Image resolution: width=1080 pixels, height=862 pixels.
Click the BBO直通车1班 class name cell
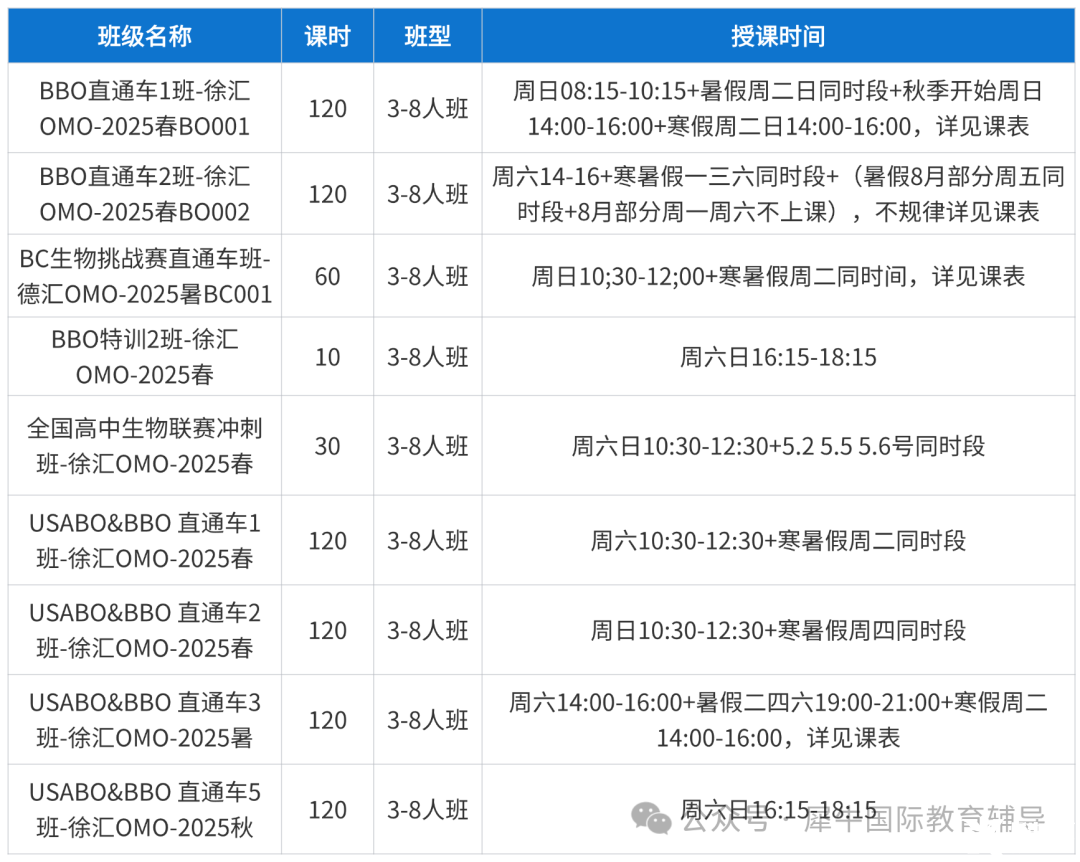[145, 109]
